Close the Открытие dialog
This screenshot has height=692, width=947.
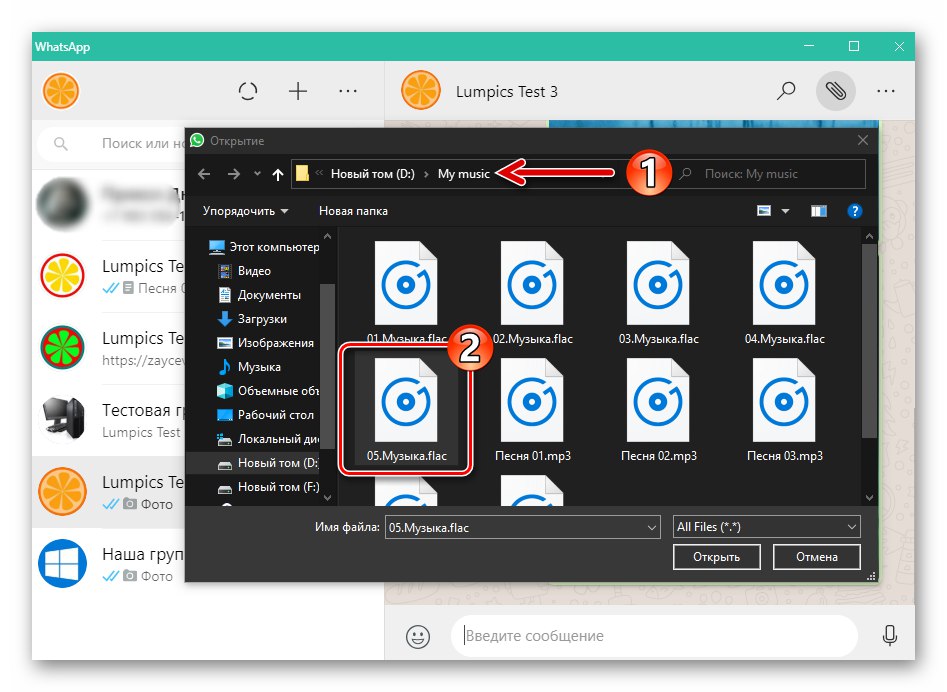tap(863, 140)
